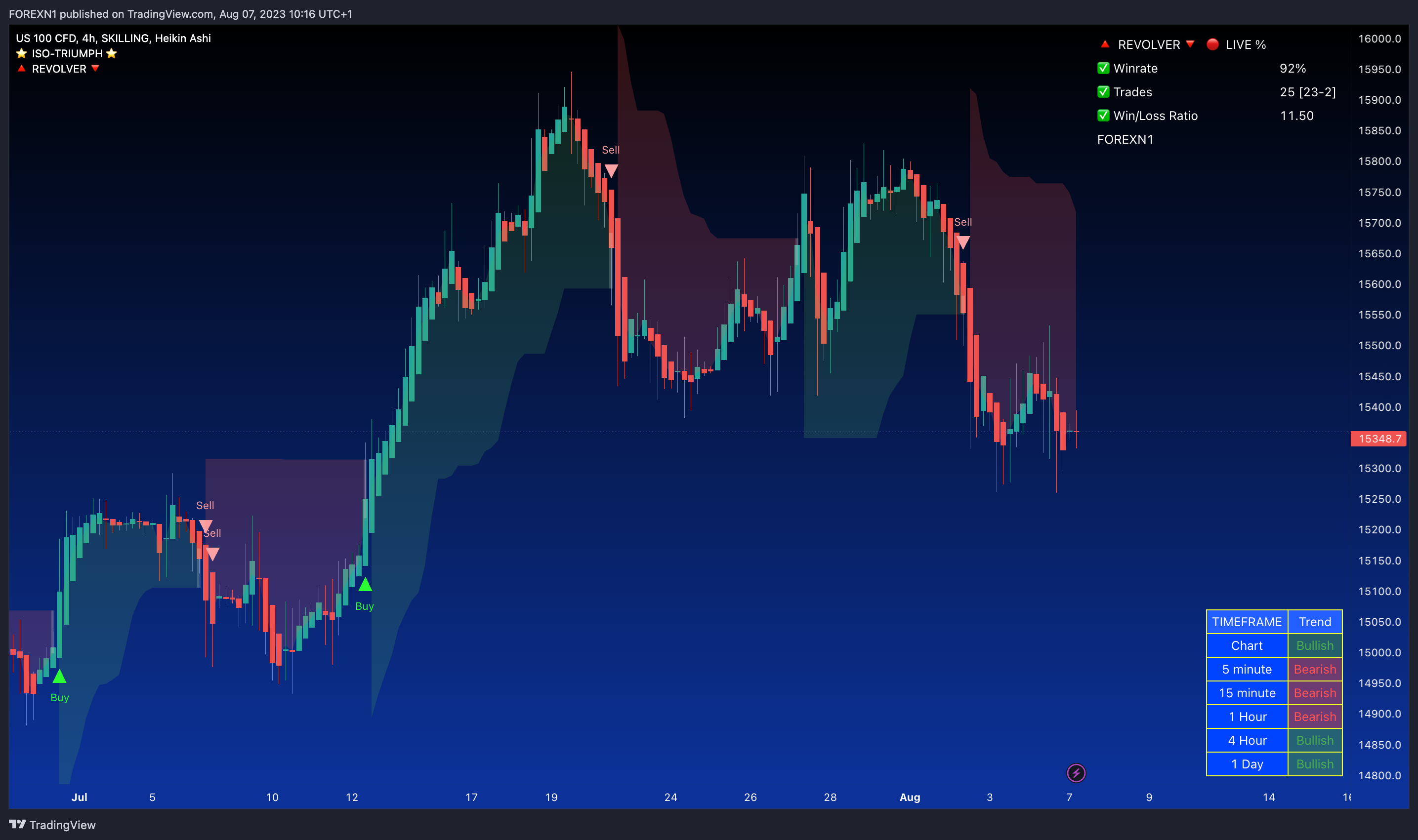Screen dimensions: 1418x840
Task: Select the REVOLVER indicator legend label
Action: (x=59, y=69)
